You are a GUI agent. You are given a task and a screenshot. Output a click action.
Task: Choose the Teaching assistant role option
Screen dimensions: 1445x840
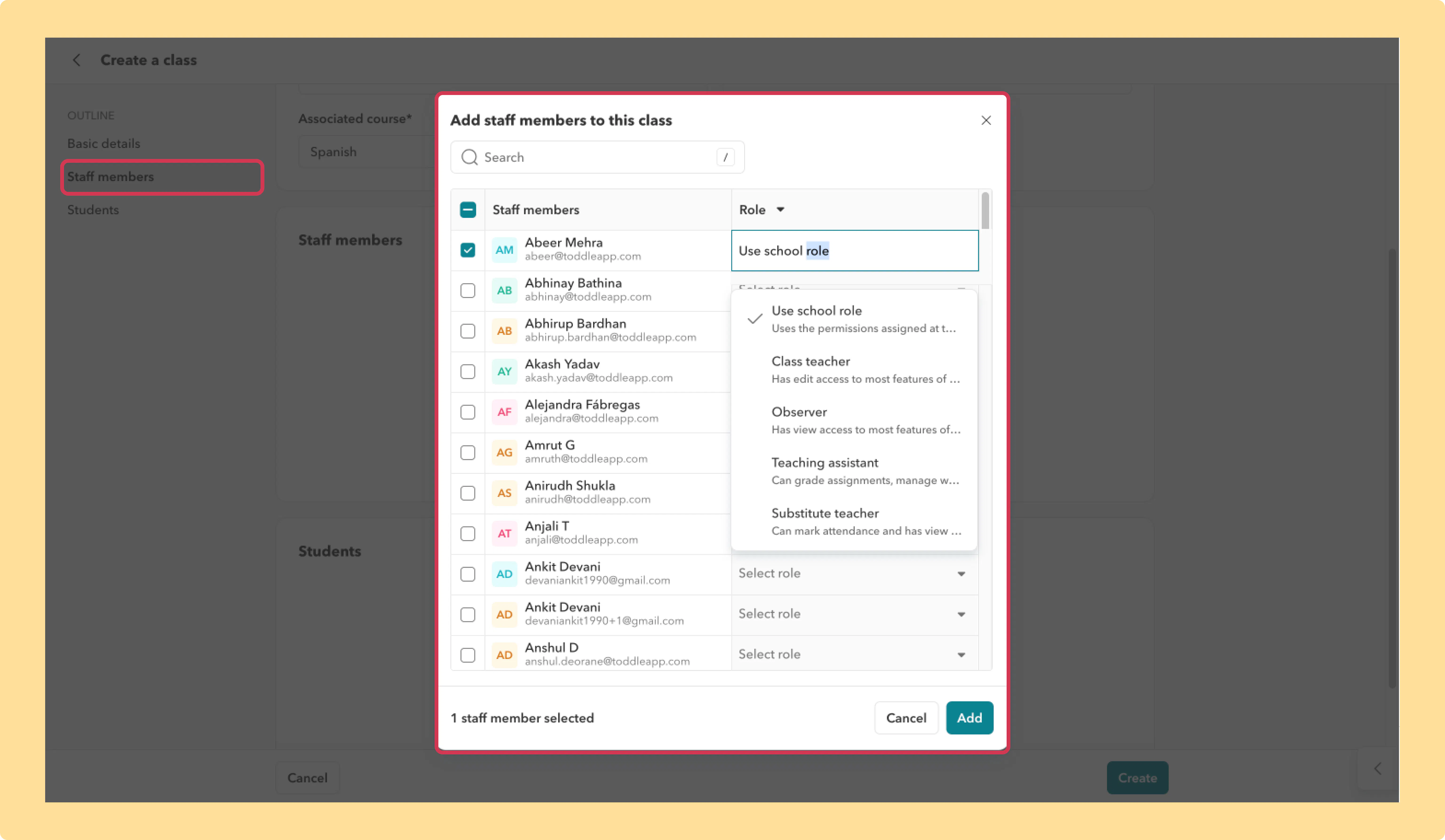(854, 471)
